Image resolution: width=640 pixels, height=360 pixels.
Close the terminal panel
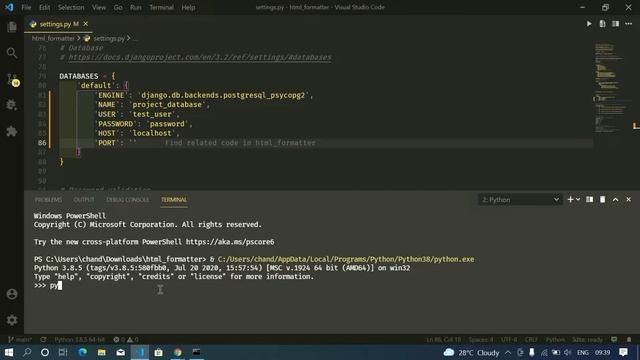(x=629, y=200)
